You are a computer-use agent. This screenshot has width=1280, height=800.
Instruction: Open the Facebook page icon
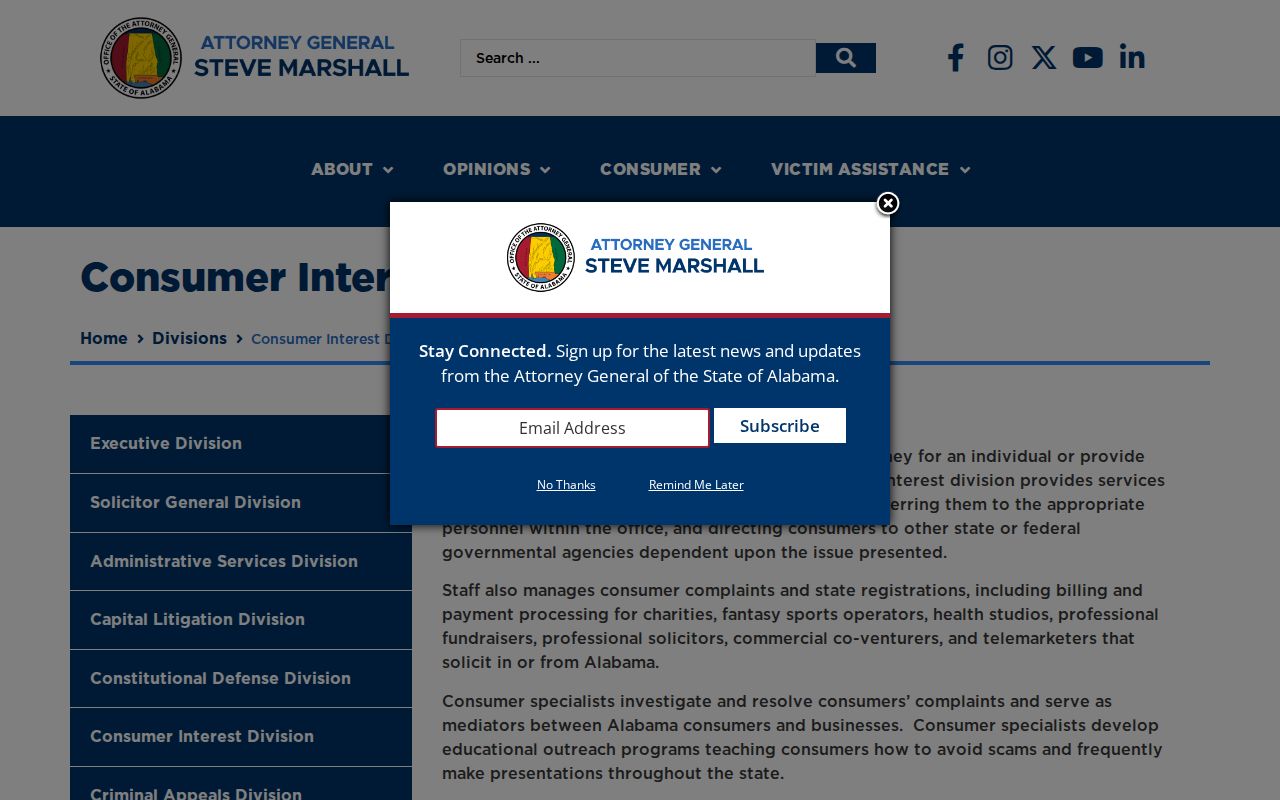(955, 58)
